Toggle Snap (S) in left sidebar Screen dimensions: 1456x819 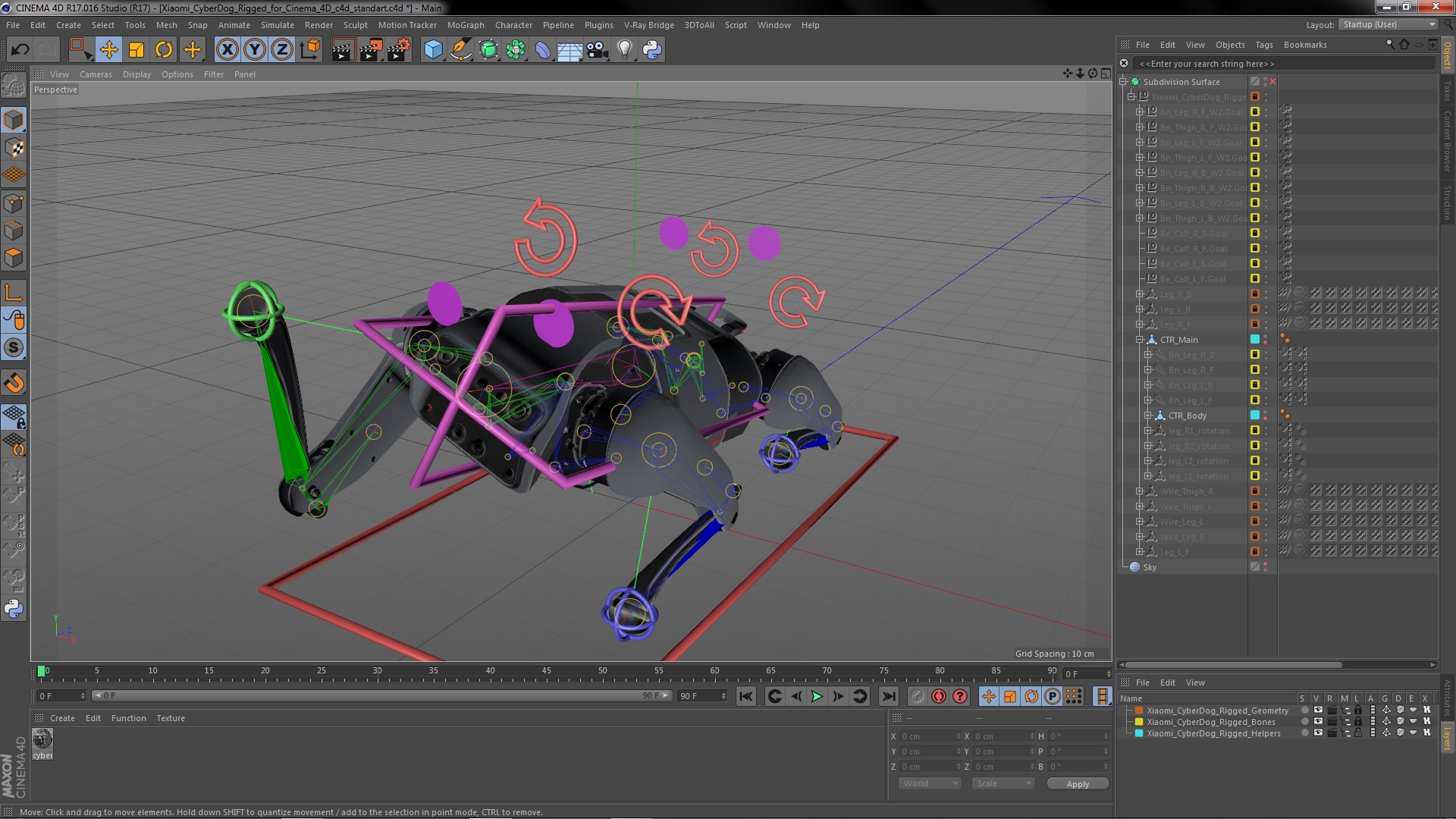(14, 347)
